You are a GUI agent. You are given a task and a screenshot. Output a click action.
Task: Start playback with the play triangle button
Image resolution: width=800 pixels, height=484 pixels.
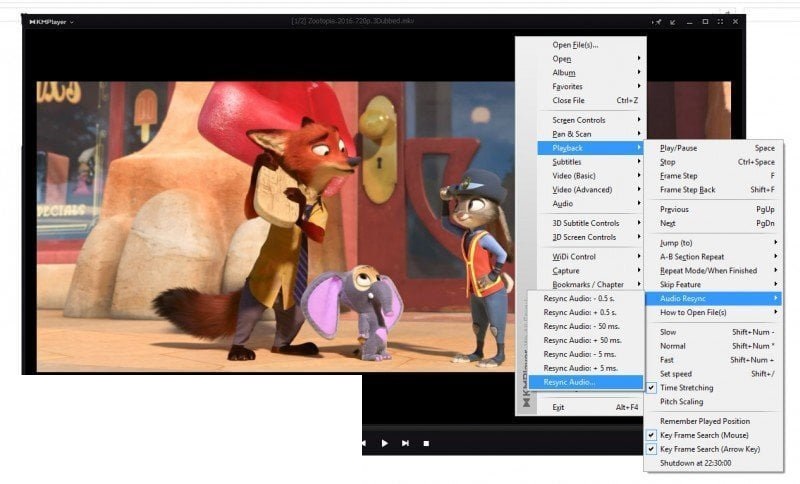click(384, 443)
